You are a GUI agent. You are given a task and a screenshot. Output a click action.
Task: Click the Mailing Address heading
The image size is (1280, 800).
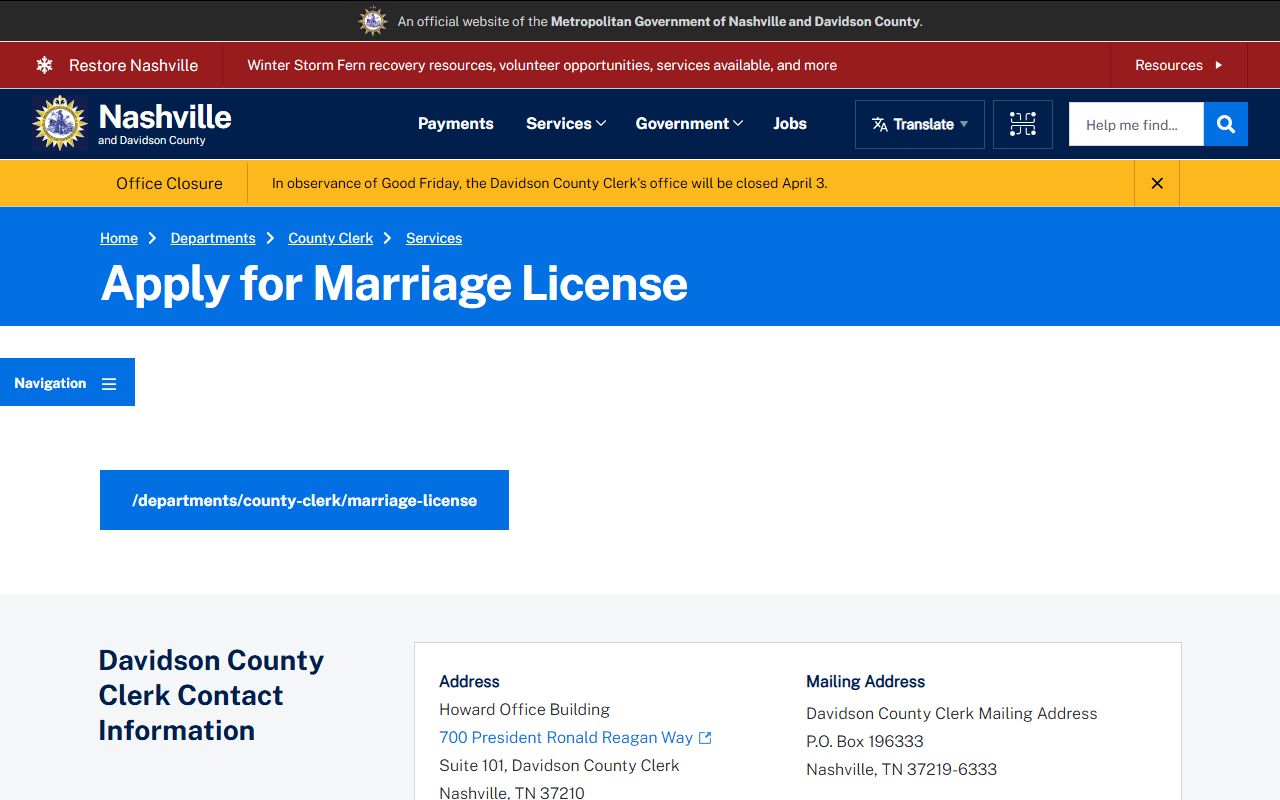tap(866, 681)
